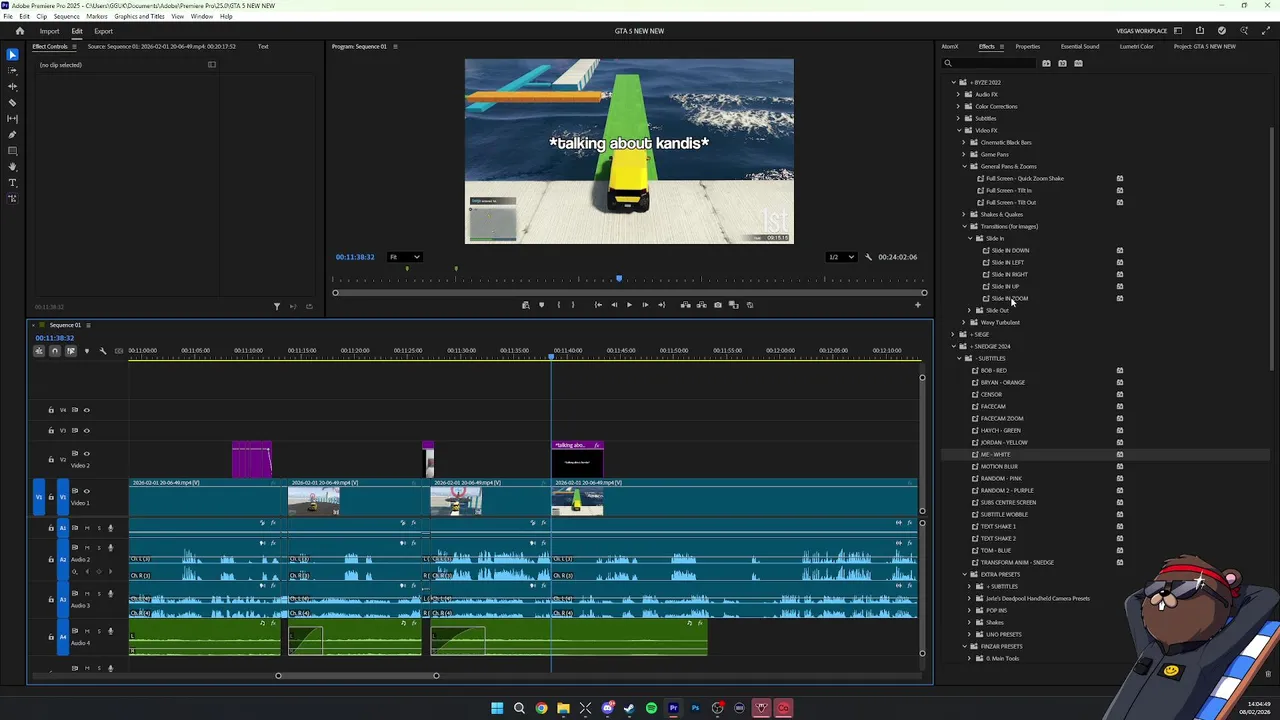Select the Type tool
Viewport: 1280px width, 720px height.
pos(12,183)
